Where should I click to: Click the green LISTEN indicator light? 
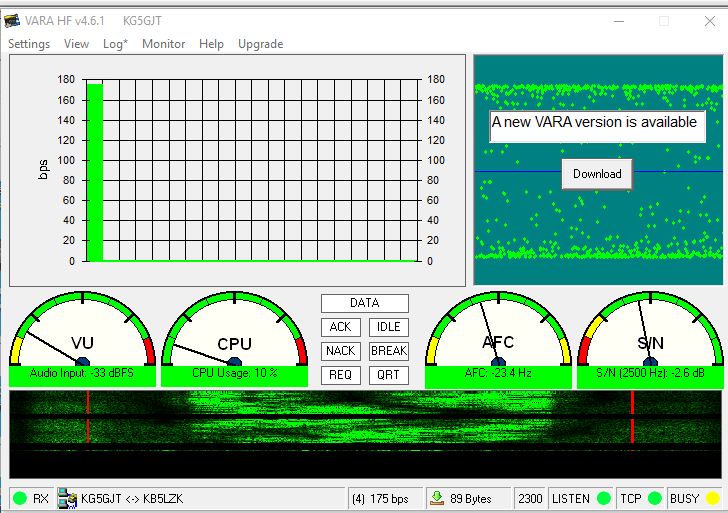tap(604, 498)
